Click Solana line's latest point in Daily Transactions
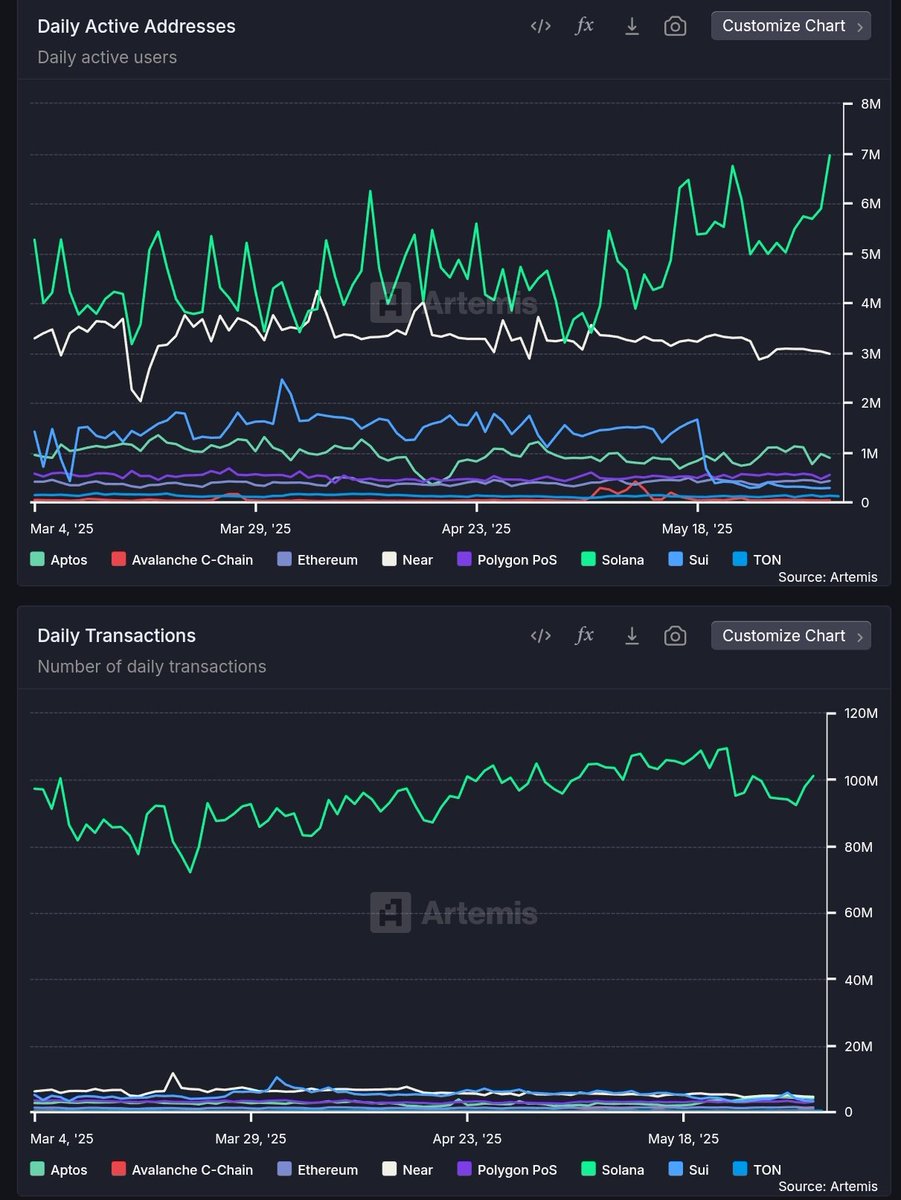901x1200 pixels. coord(813,776)
